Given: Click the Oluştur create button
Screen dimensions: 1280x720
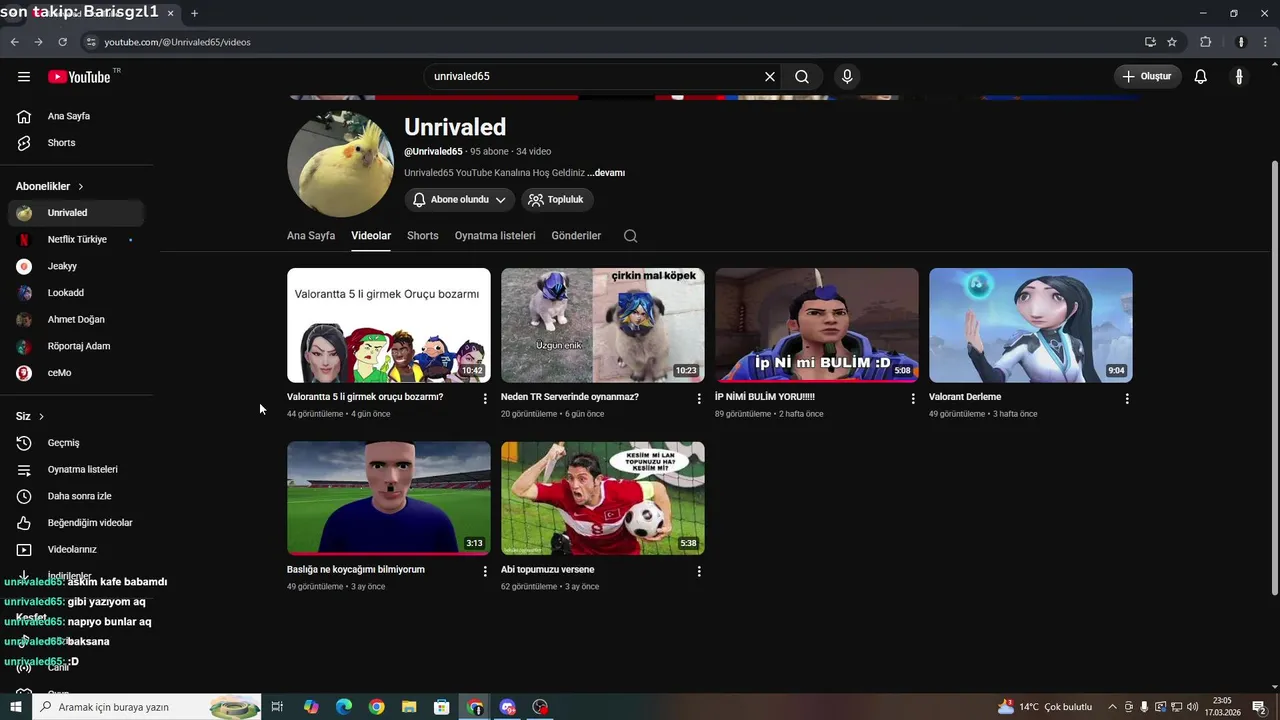Looking at the screenshot, I should click(x=1148, y=77).
